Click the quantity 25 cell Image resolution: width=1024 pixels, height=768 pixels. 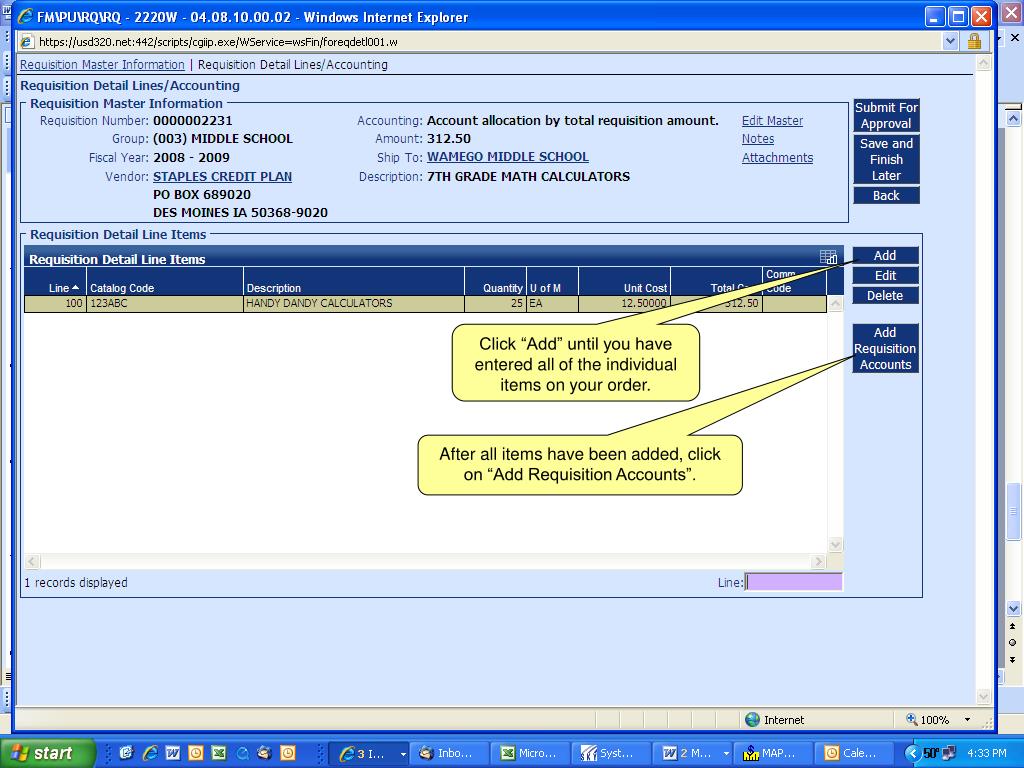point(495,304)
